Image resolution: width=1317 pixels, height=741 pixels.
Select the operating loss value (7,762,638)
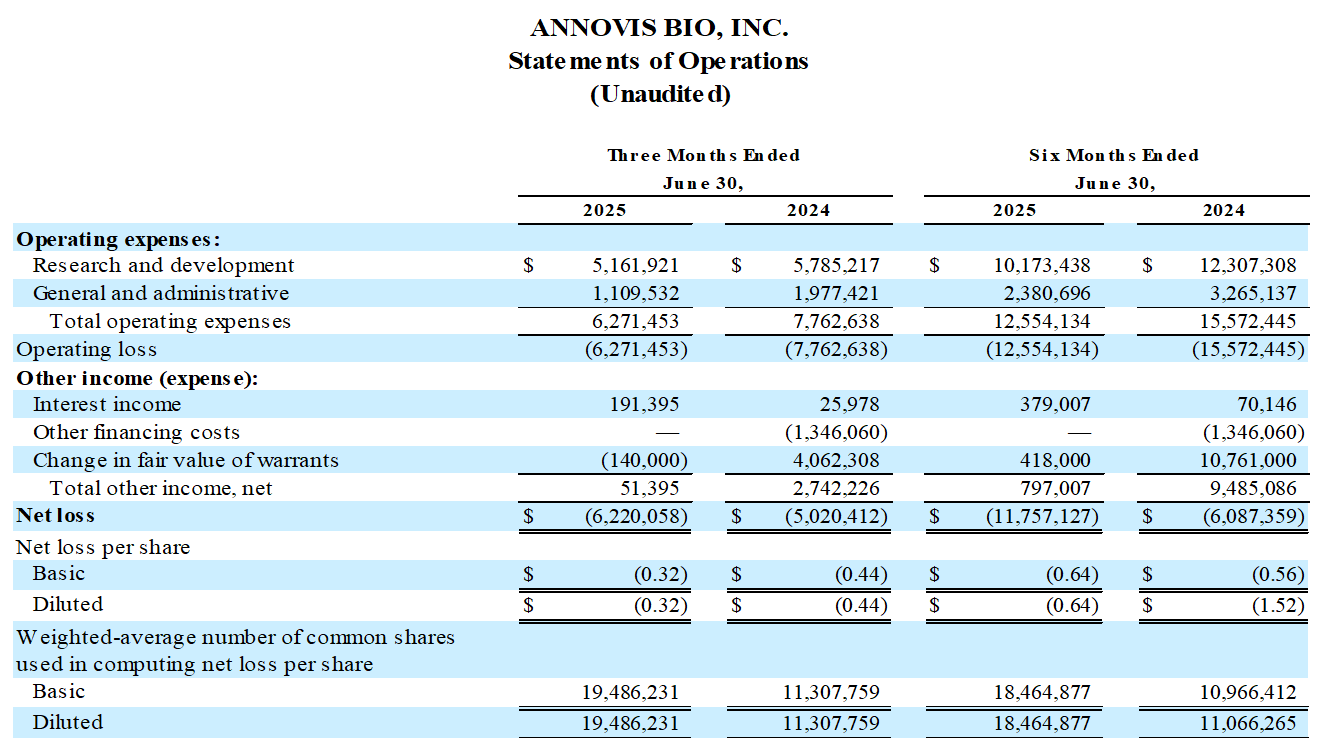[x=836, y=349]
